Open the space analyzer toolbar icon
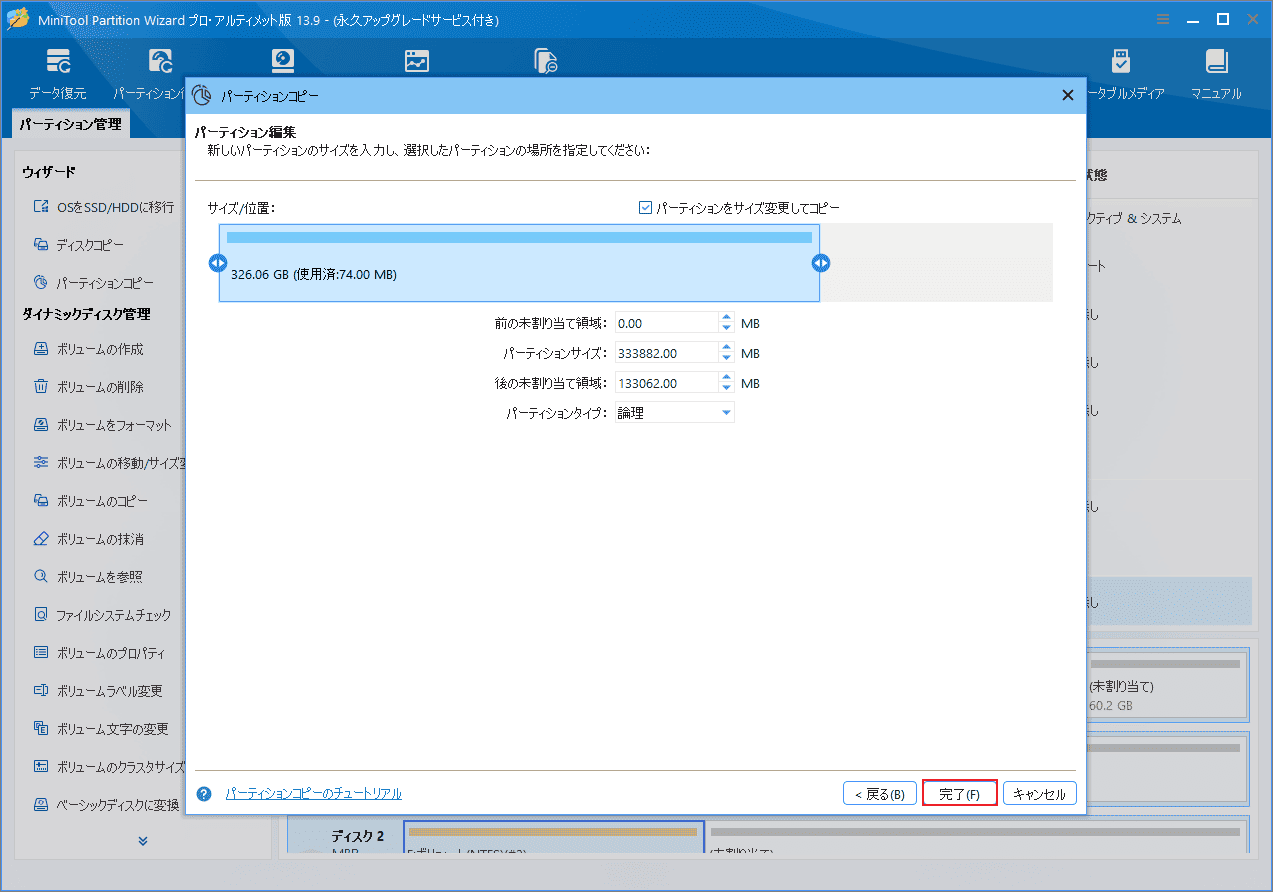This screenshot has height=892, width=1273. pyautogui.click(x=416, y=61)
